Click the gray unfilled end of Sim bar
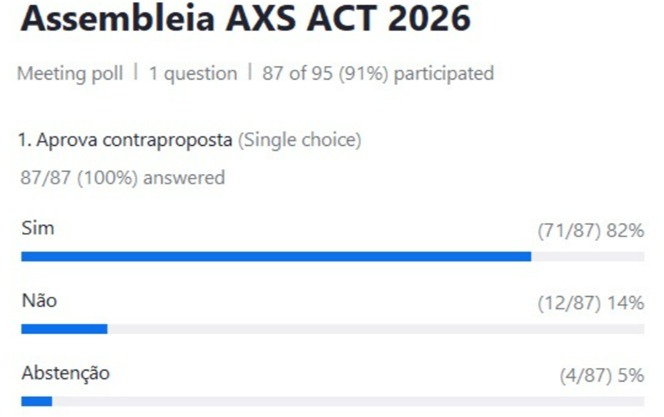The width and height of the screenshot is (664, 417). [x=588, y=257]
